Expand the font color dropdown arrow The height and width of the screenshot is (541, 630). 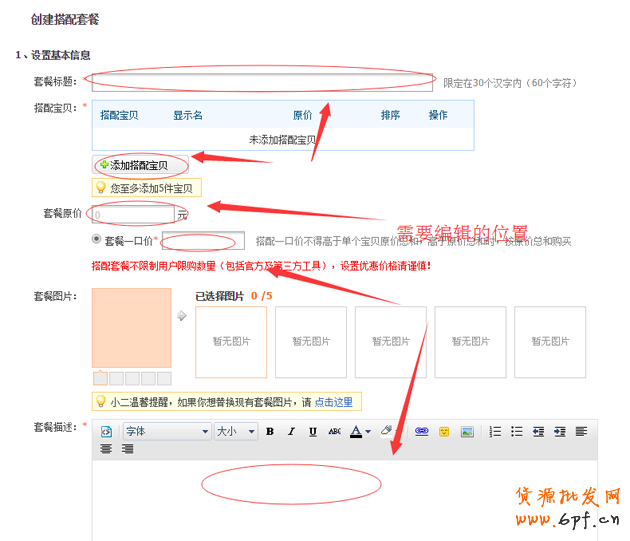[x=369, y=432]
